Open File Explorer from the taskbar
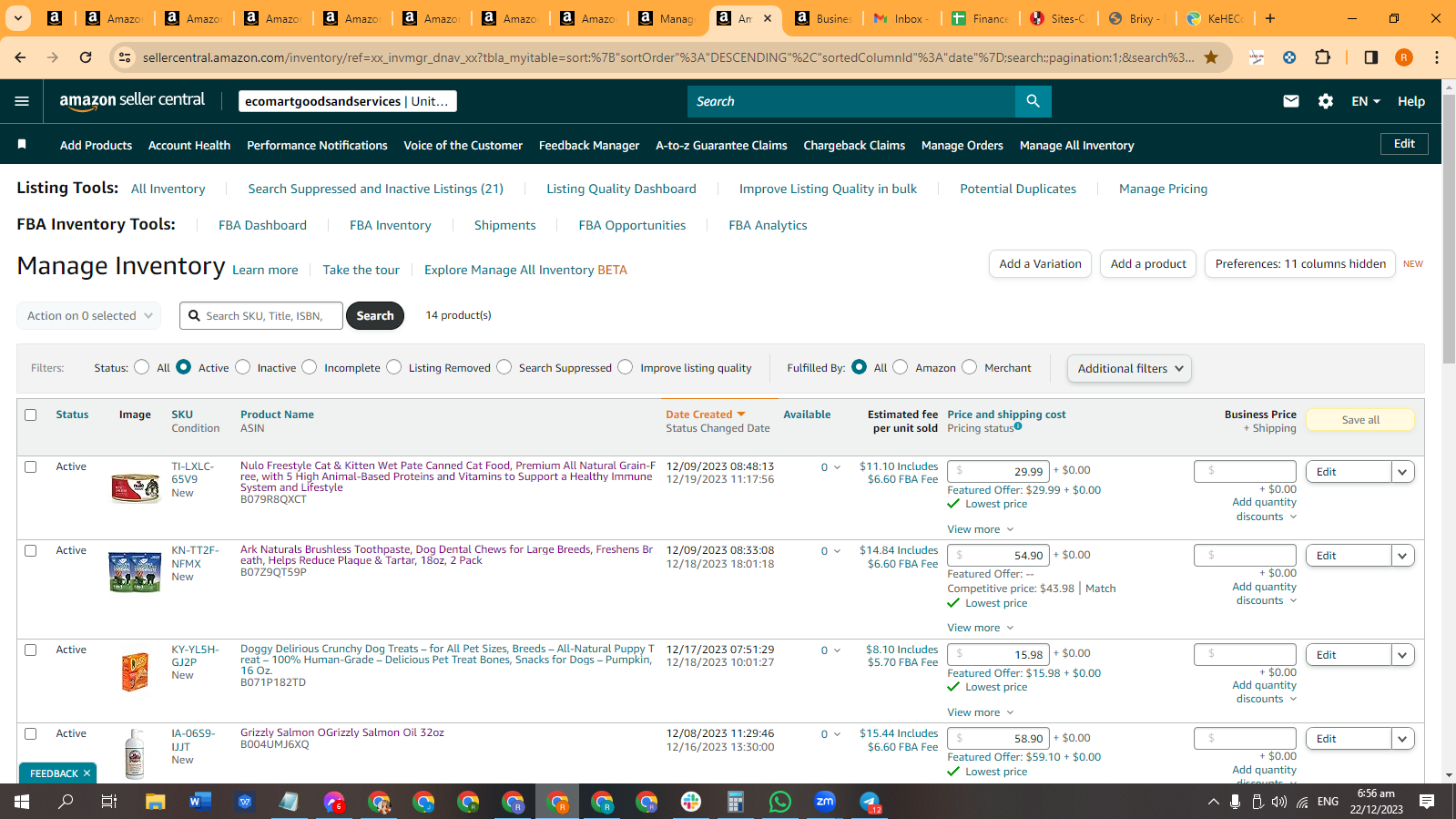 click(155, 802)
